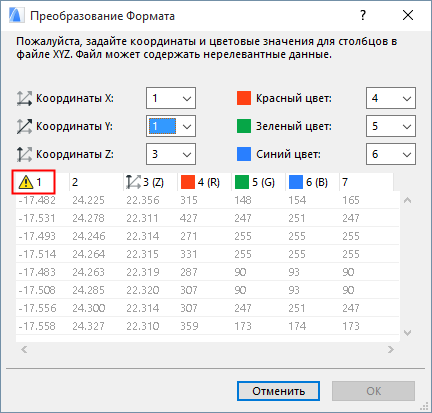432x413 pixels.
Task: Click the scroll up arrow of the table
Action: click(407, 200)
